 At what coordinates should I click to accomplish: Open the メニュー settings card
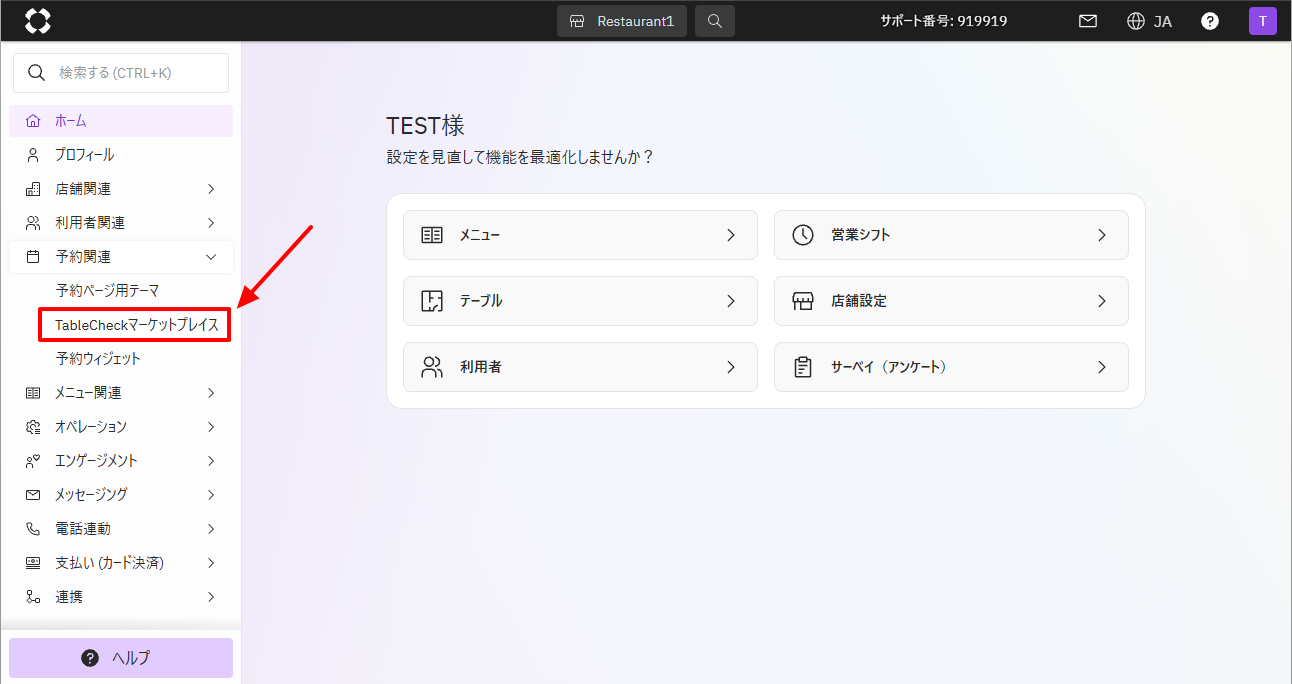click(x=580, y=235)
